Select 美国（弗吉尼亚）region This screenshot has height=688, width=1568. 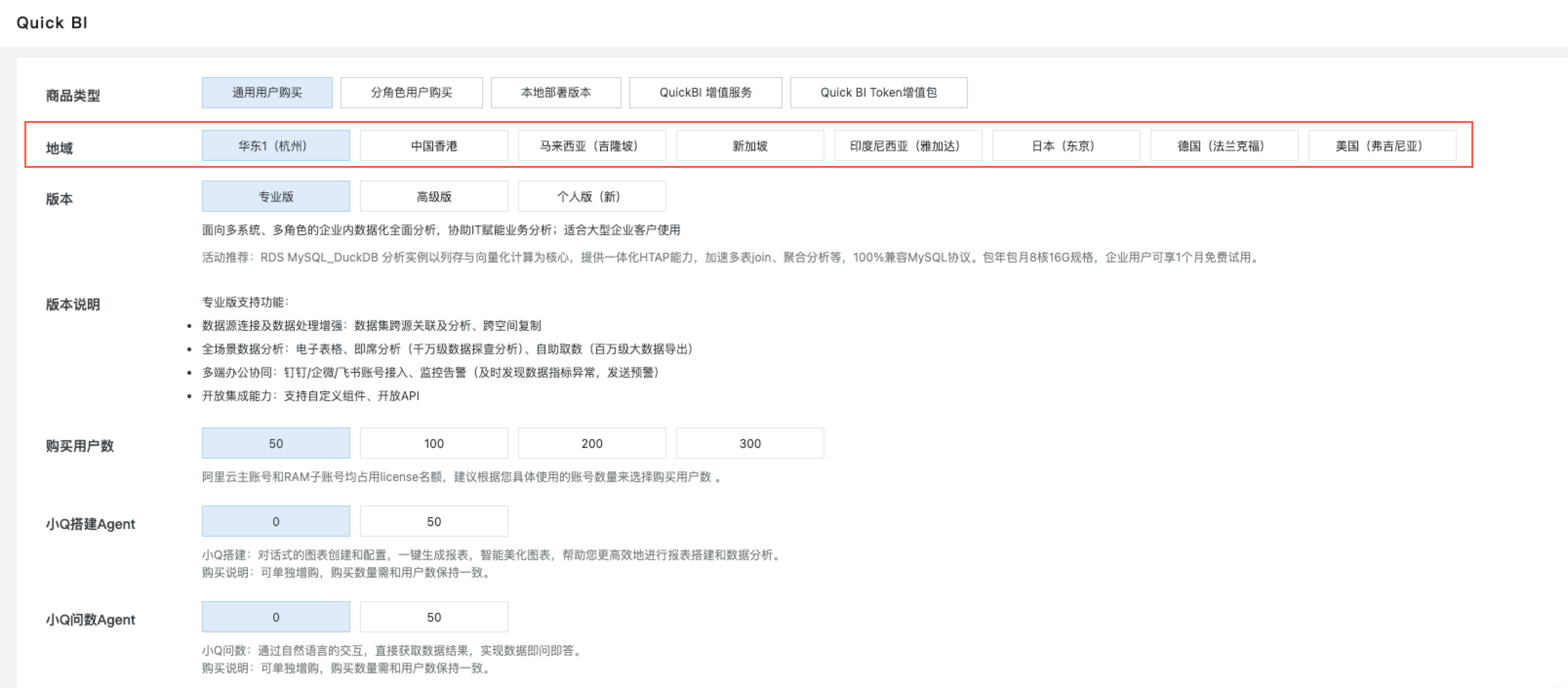point(1382,145)
